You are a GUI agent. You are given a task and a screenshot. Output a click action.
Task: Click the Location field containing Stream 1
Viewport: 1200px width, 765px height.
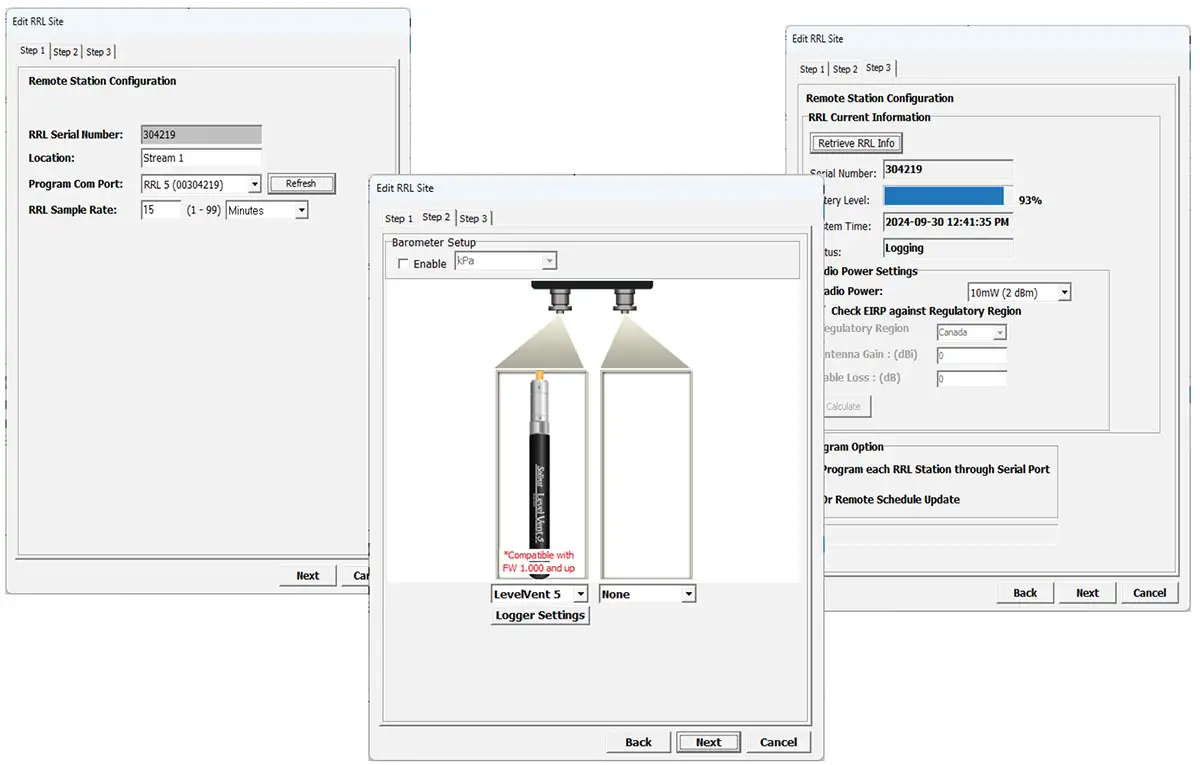click(x=201, y=158)
